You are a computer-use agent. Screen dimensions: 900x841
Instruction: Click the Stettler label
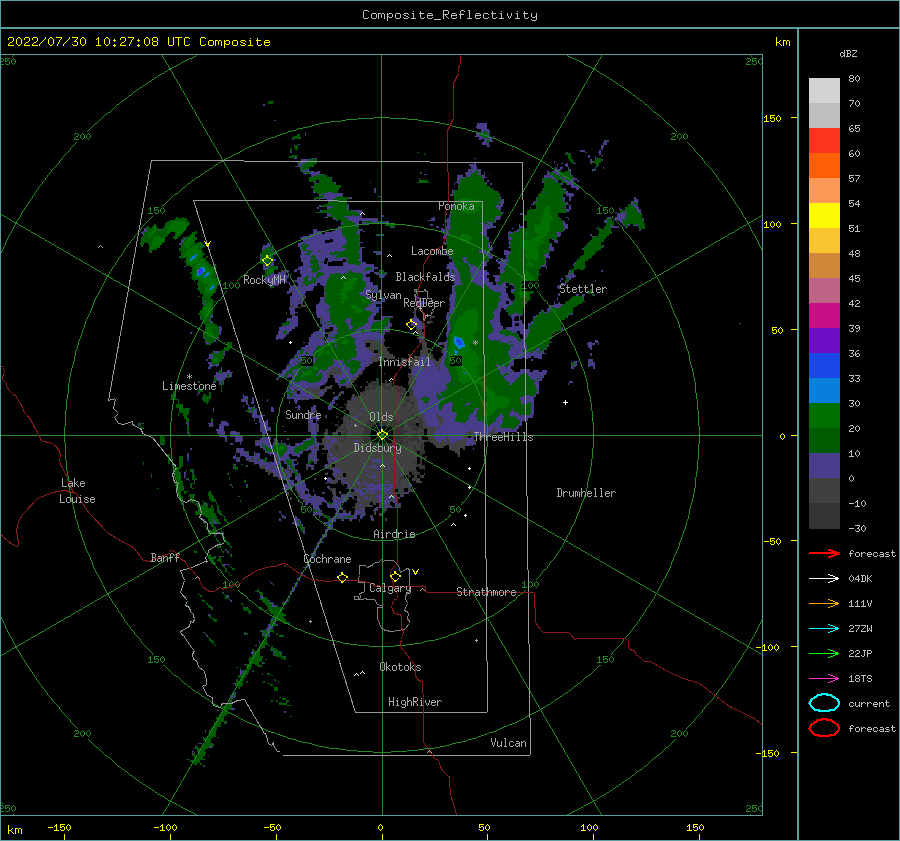(x=583, y=289)
